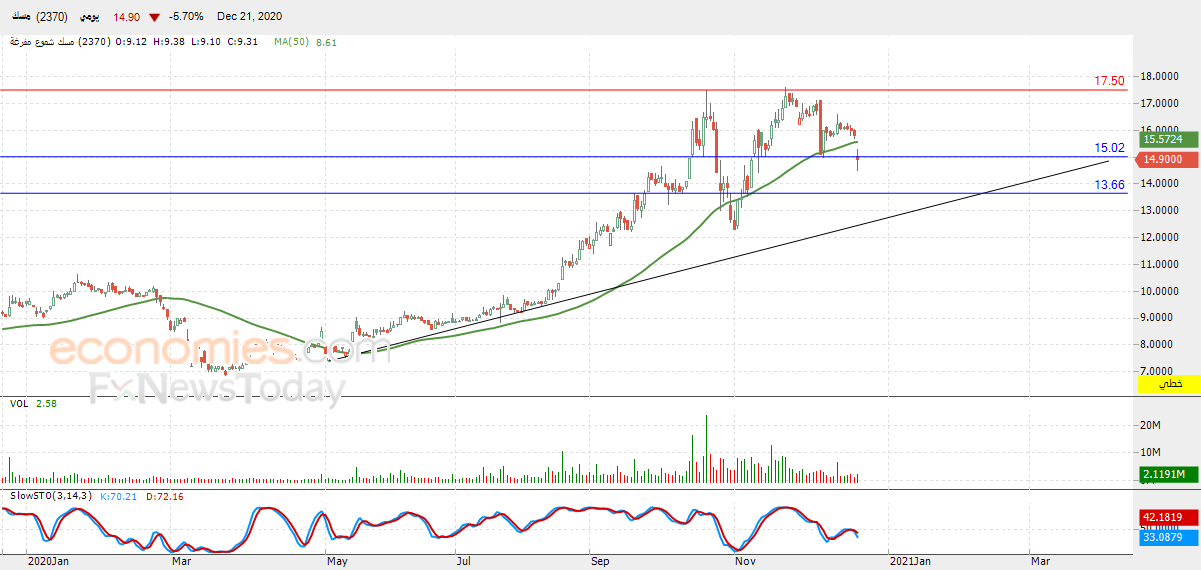Click the tallest volume bar in October
This screenshot has height=570, width=1201.
(706, 450)
